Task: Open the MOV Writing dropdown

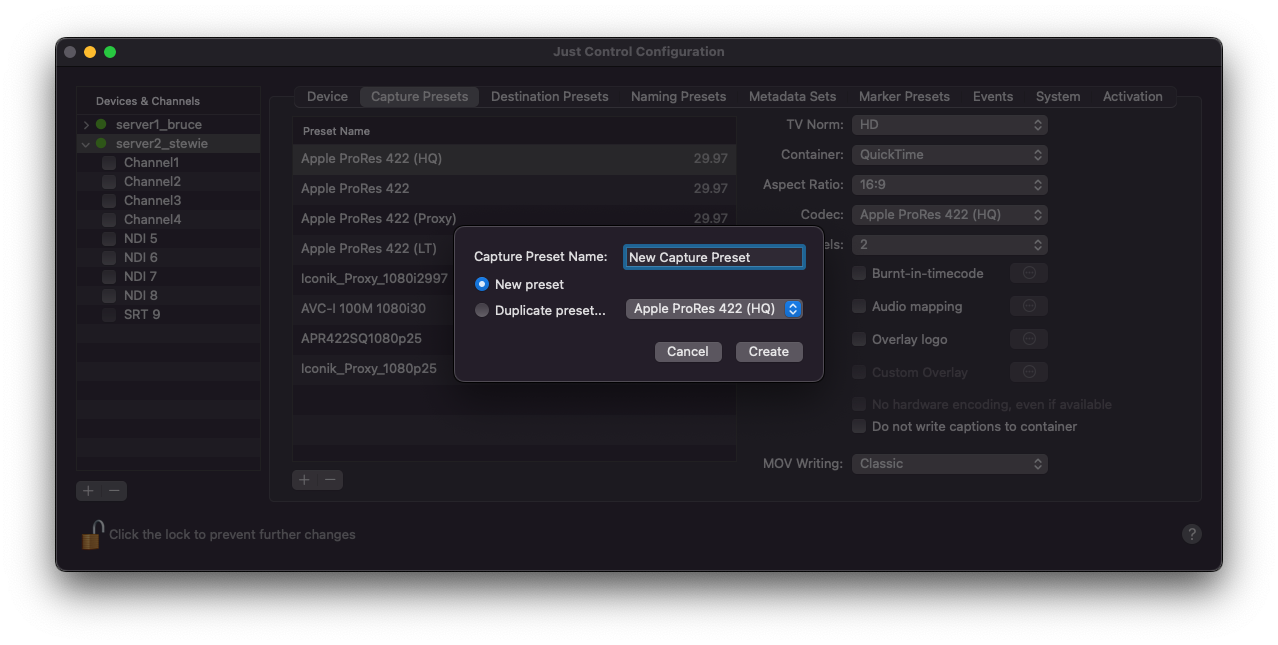Action: coord(949,463)
